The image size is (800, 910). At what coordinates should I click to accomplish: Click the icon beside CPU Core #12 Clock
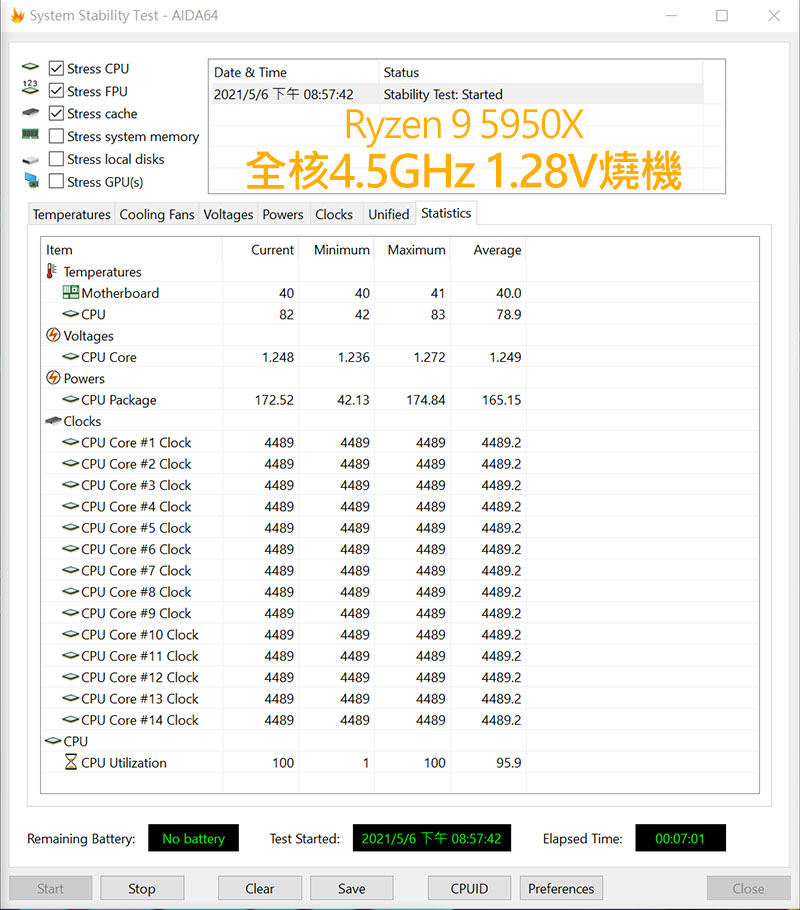point(71,677)
